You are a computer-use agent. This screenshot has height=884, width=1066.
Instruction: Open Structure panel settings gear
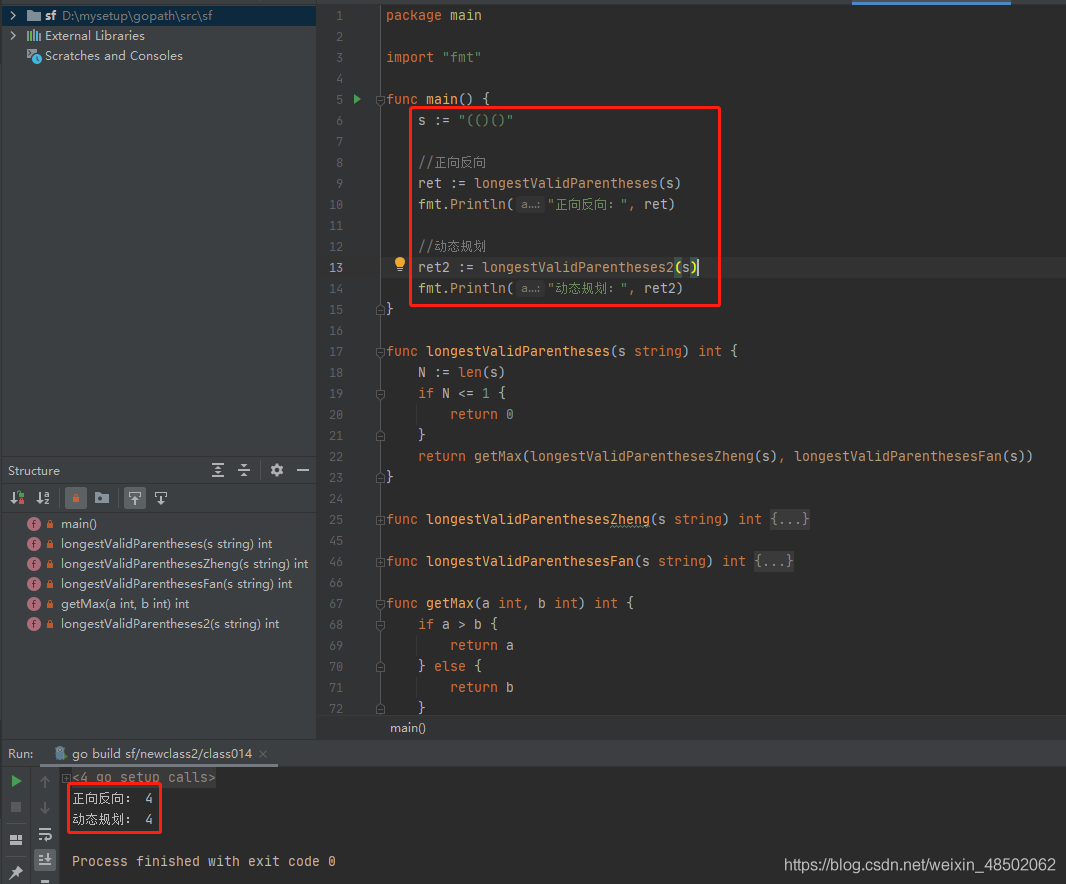[x=277, y=470]
